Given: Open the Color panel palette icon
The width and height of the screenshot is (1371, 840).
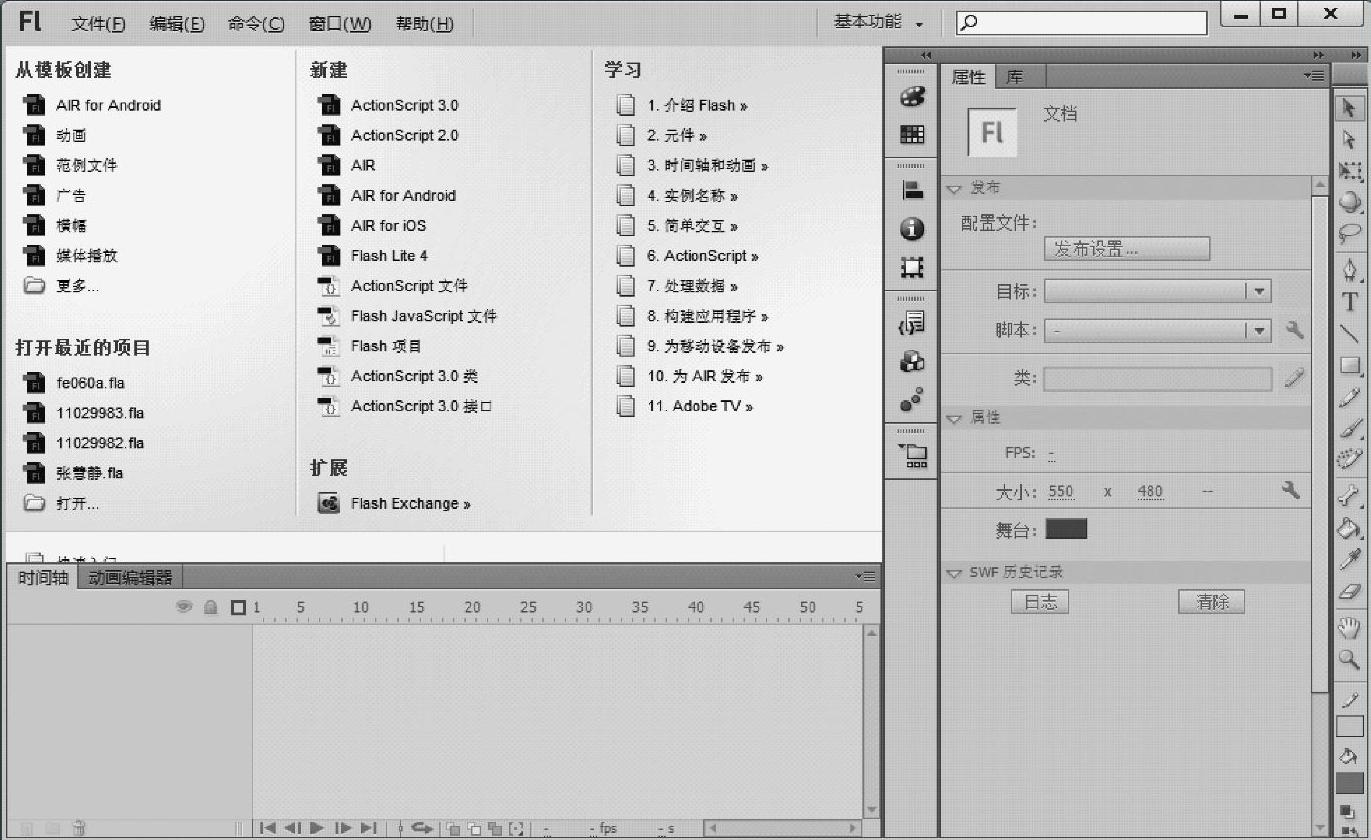Looking at the screenshot, I should (x=912, y=97).
